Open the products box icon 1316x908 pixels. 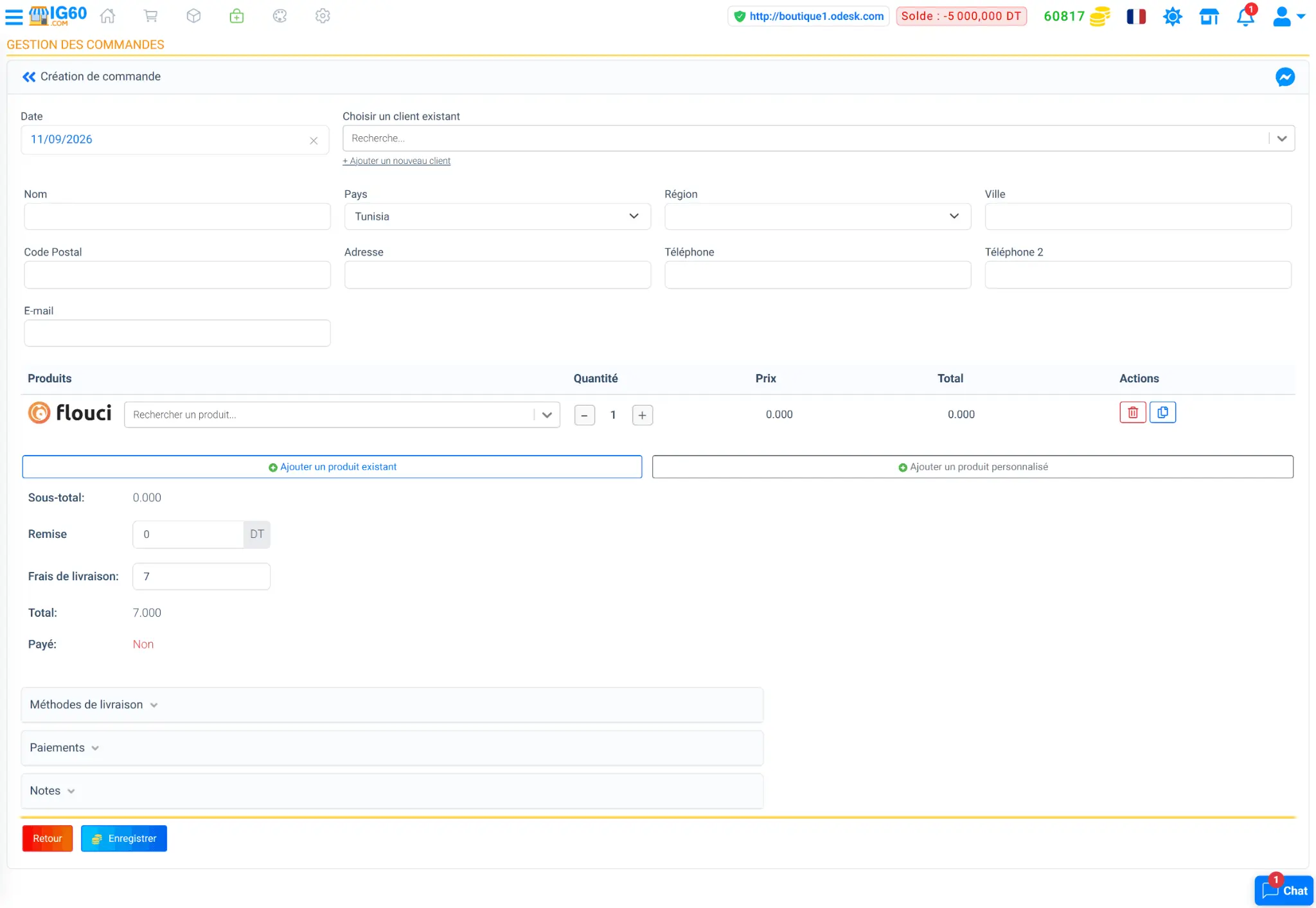193,16
